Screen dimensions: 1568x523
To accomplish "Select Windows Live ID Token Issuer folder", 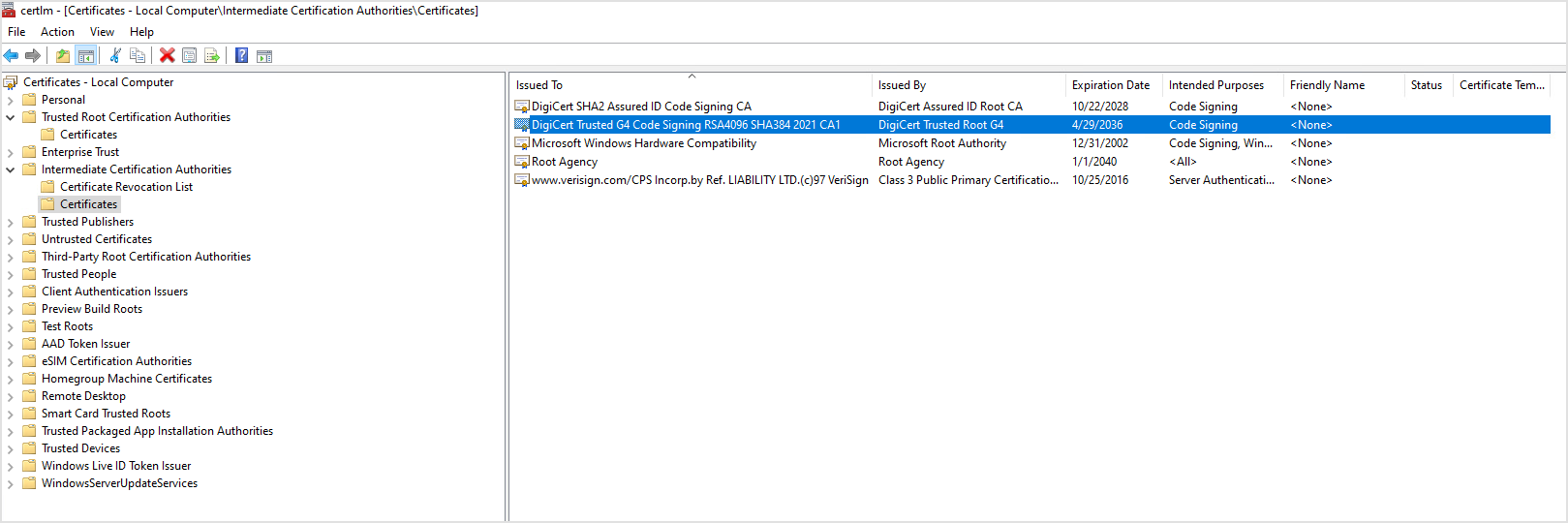I will coord(116,466).
